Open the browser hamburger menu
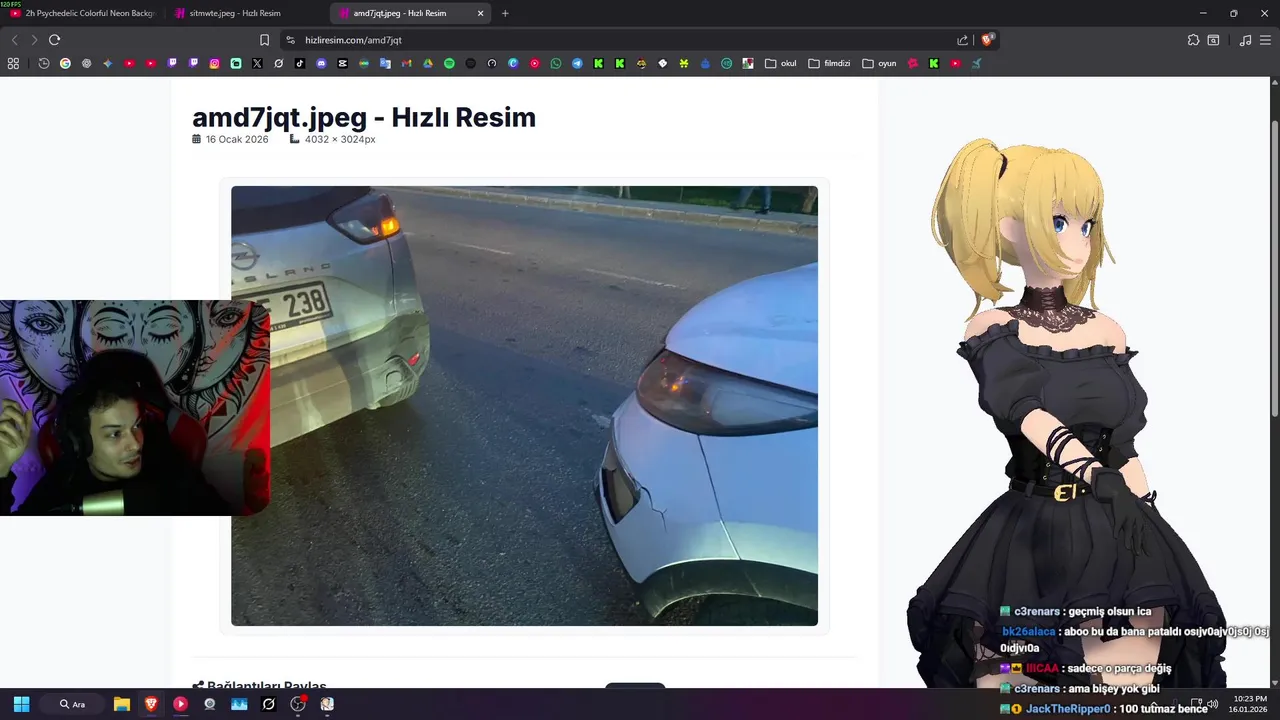 coord(1266,40)
